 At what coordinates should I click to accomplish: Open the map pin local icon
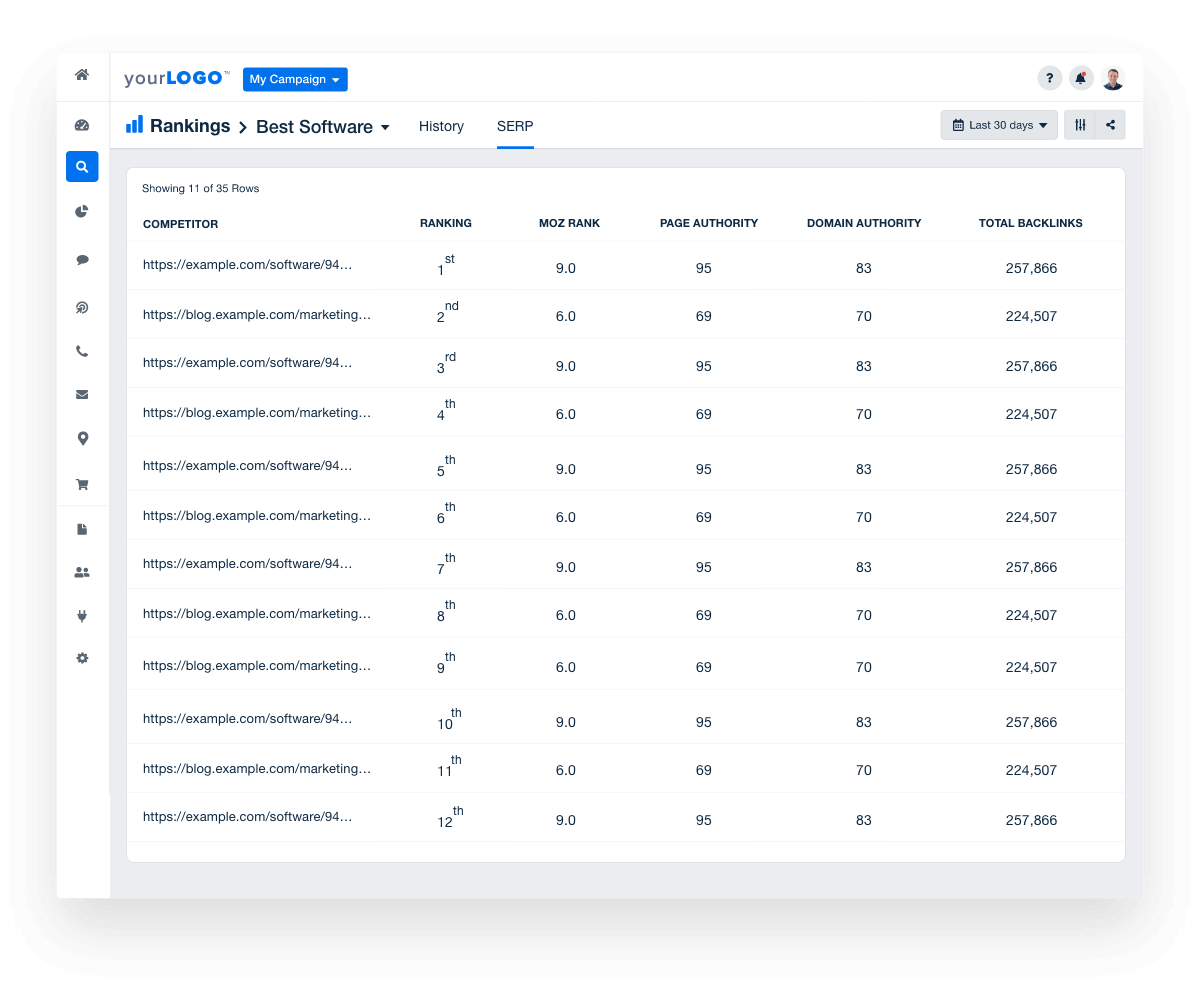[x=82, y=438]
